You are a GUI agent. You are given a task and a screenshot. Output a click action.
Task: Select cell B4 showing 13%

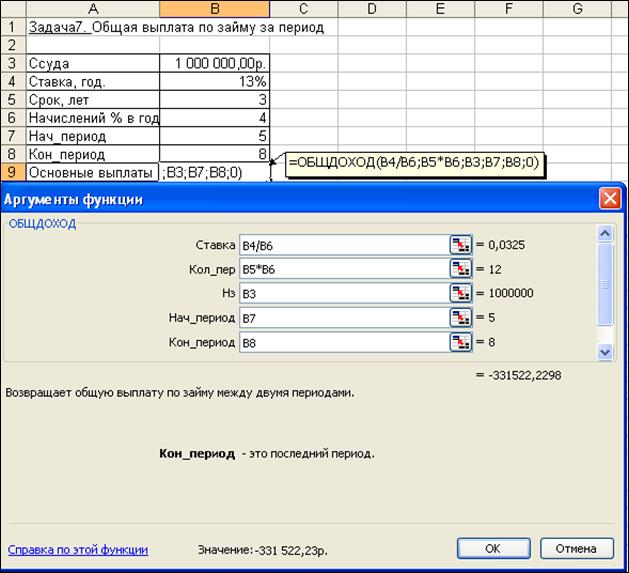214,81
